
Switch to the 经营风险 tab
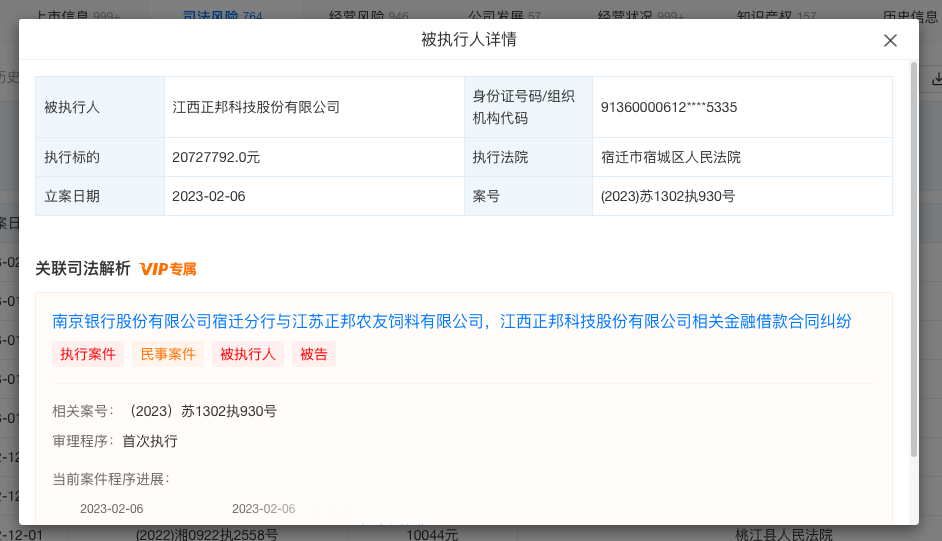(369, 16)
